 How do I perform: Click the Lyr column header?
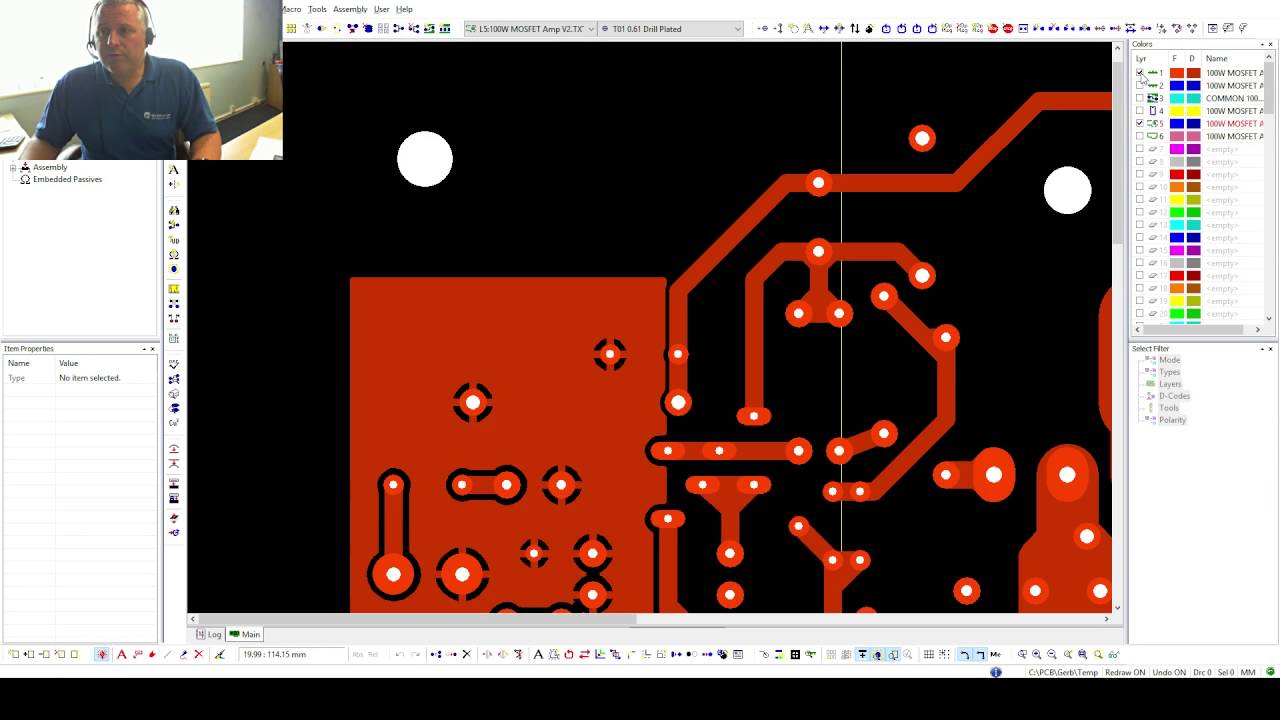pyautogui.click(x=1141, y=59)
